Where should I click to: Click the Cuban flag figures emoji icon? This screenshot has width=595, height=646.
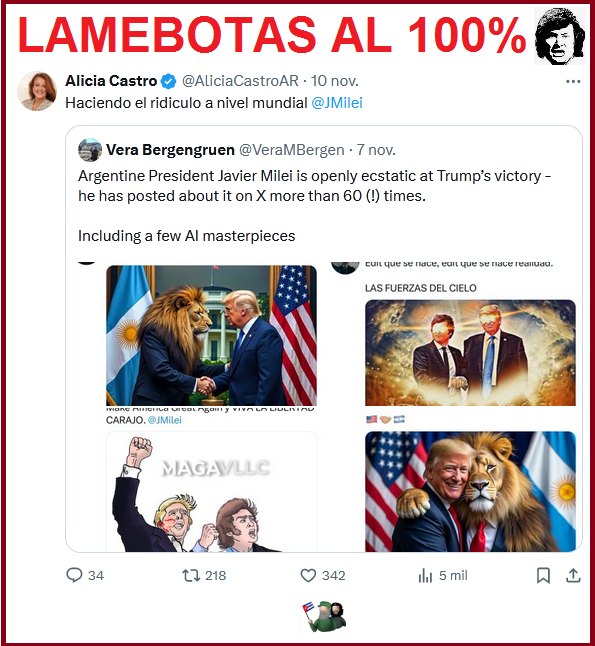324,616
